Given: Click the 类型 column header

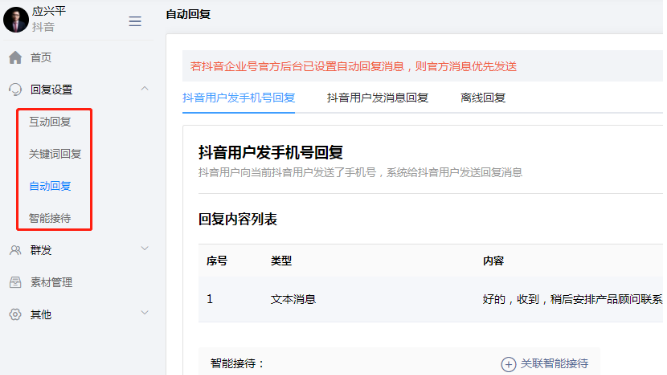Looking at the screenshot, I should coord(281,261).
